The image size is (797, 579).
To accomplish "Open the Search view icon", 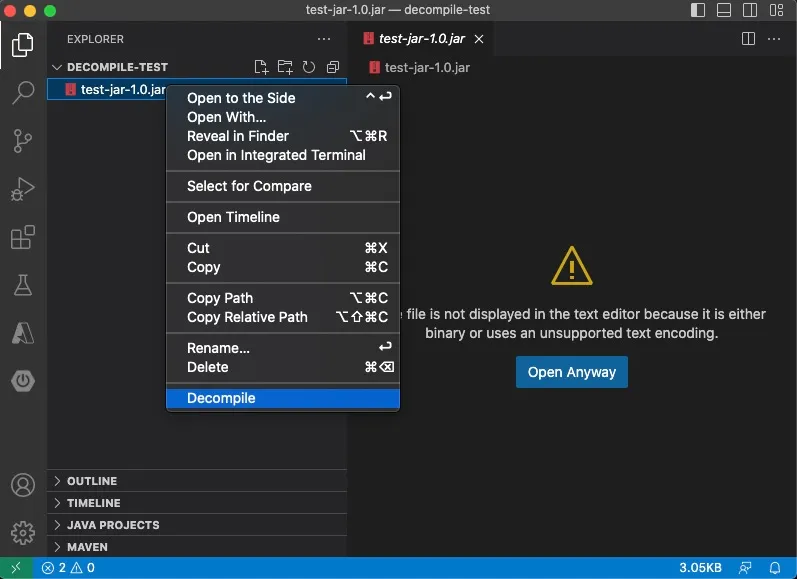I will point(23,93).
